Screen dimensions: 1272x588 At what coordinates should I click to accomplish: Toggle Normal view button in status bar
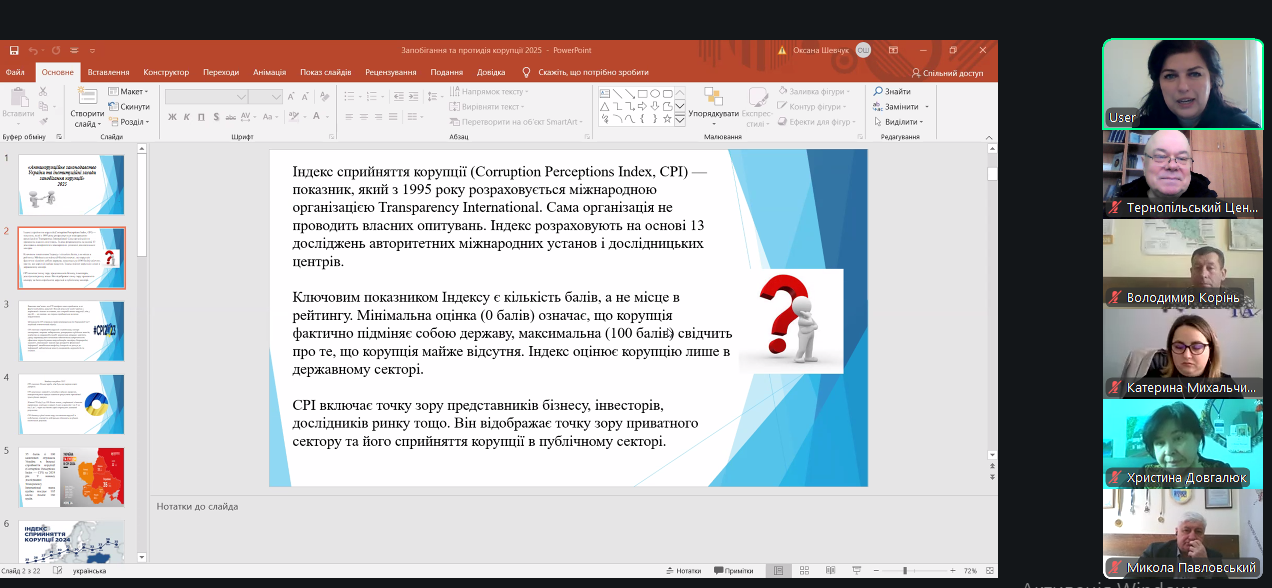pos(778,570)
